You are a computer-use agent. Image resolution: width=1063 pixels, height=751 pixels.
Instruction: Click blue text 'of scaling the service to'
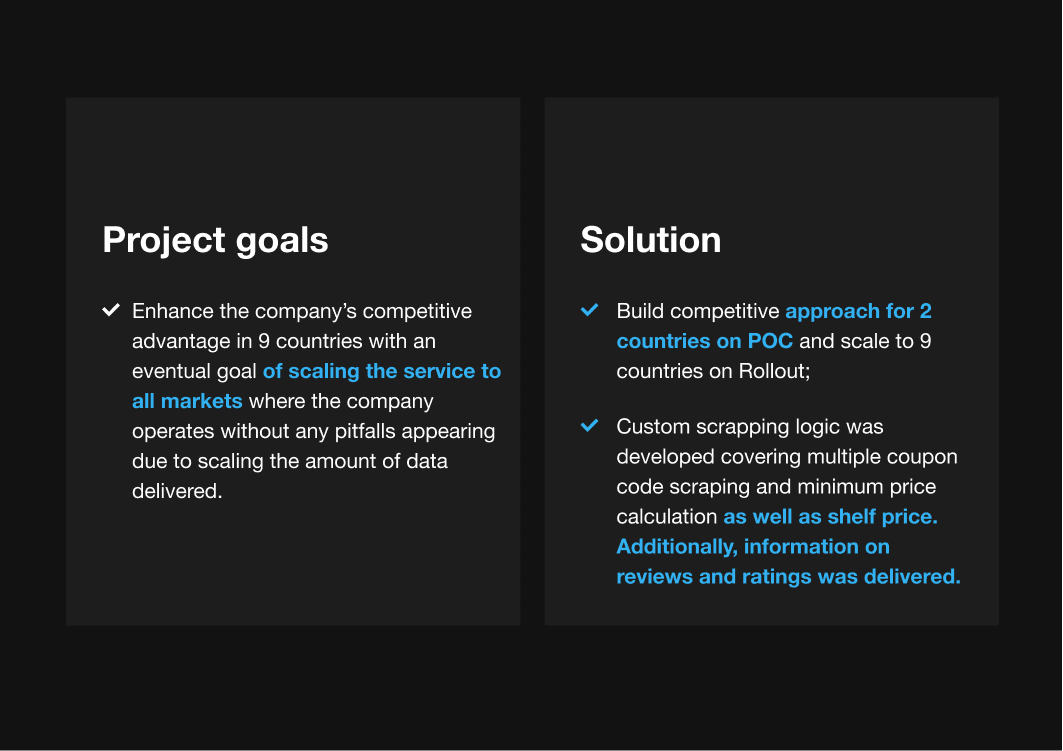click(382, 371)
